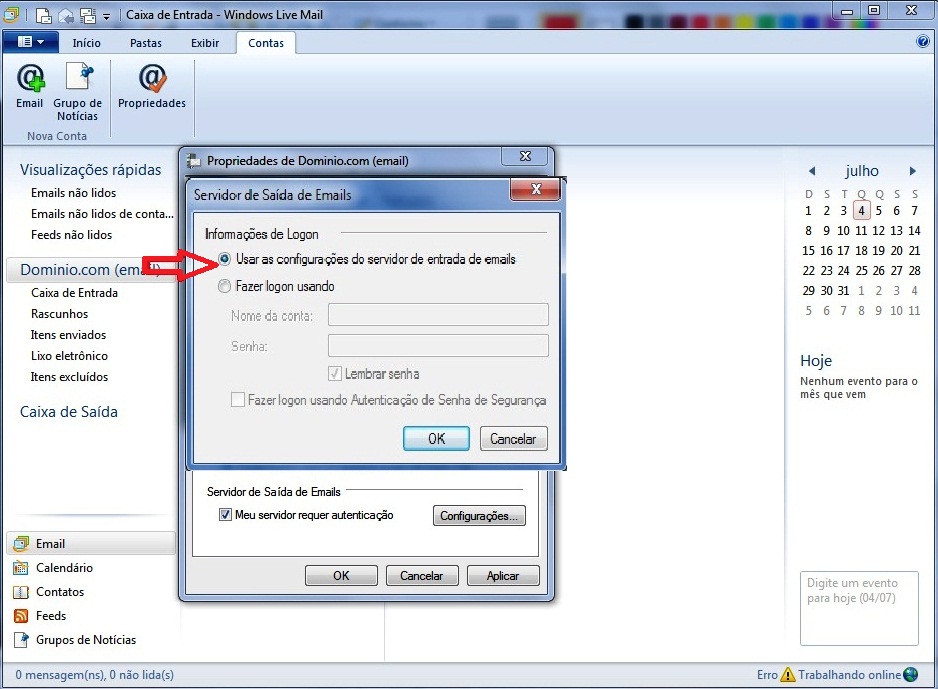Screen dimensions: 938x689
Task: Select the Fazer logon usando radio button
Action: [x=225, y=286]
